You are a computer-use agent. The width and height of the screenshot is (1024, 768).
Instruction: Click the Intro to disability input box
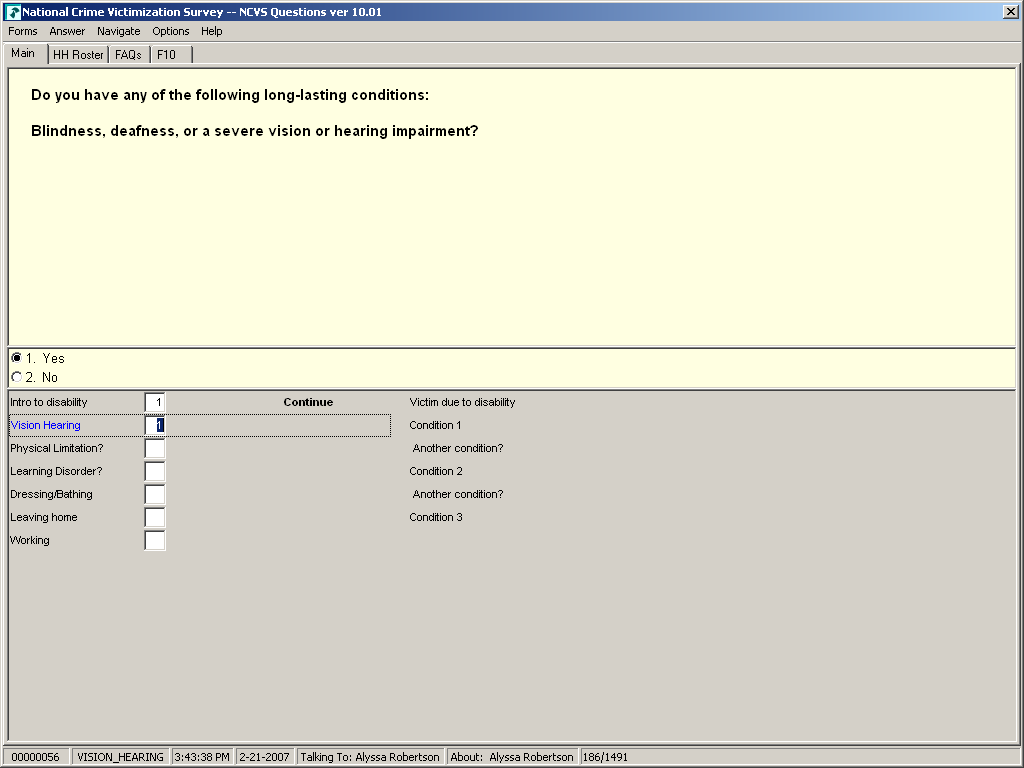tap(155, 402)
